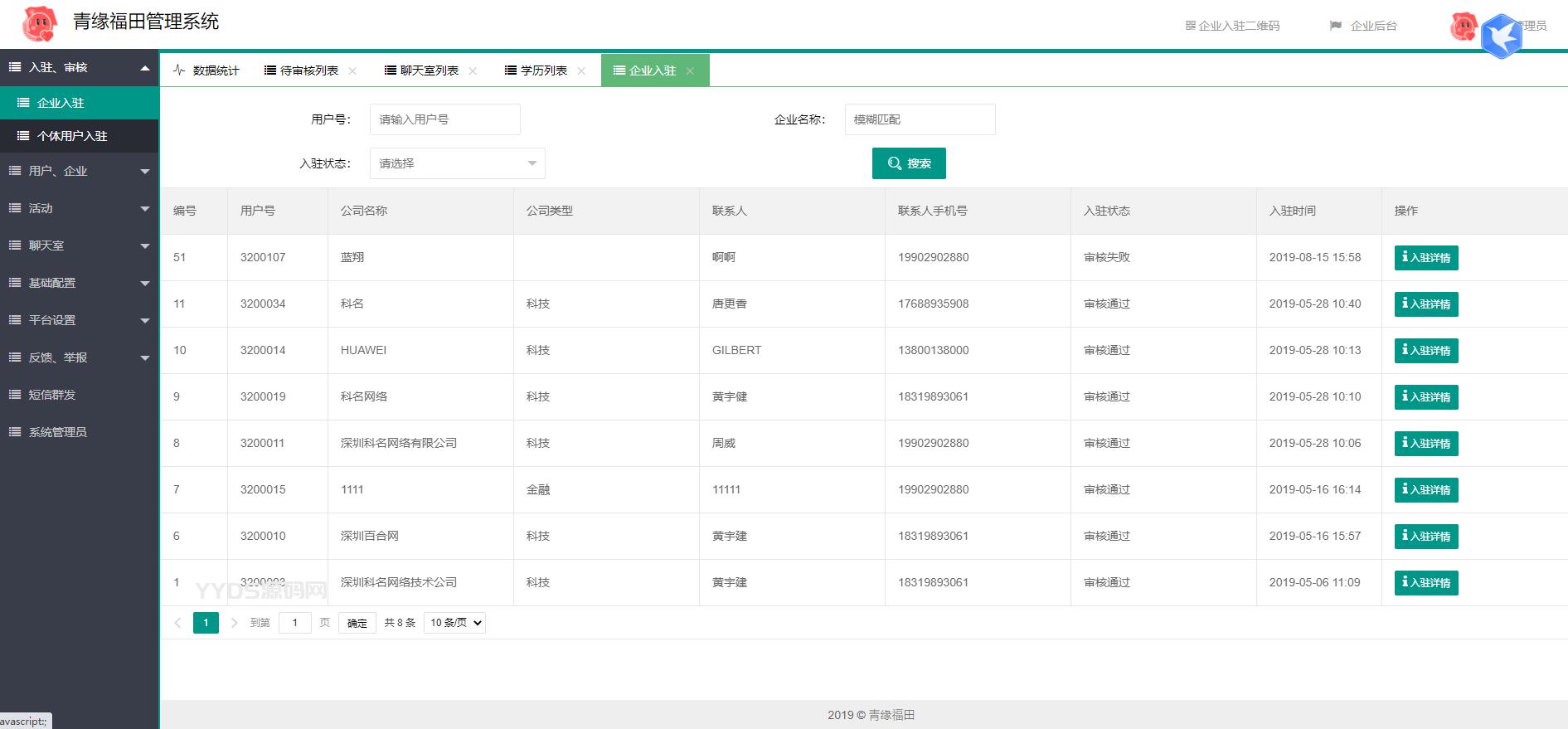Image resolution: width=1568 pixels, height=729 pixels.
Task: Click the red mascot logo icon
Action: pyautogui.click(x=39, y=23)
